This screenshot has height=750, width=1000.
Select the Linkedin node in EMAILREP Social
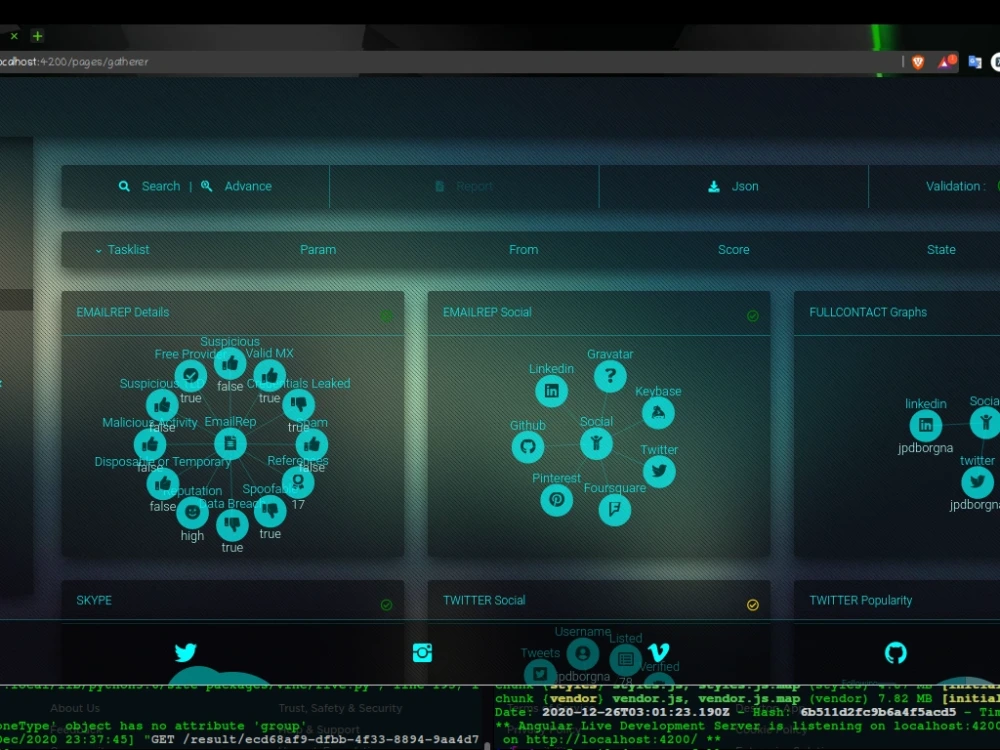click(x=552, y=390)
